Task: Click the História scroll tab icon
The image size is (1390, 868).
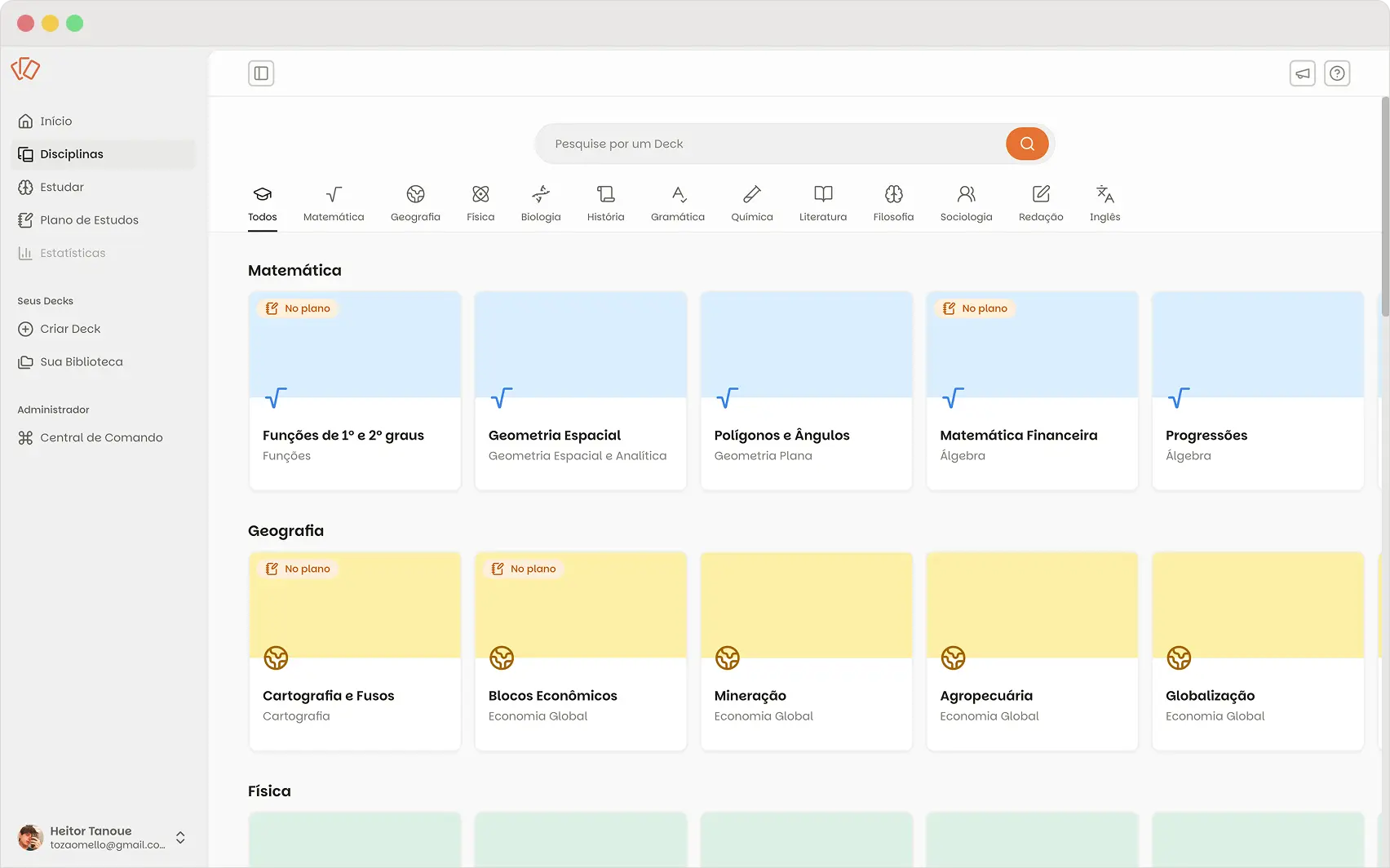Action: coord(605,194)
